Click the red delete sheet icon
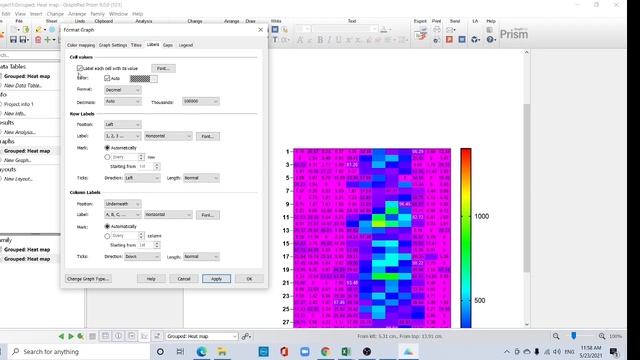 click(x=38, y=40)
